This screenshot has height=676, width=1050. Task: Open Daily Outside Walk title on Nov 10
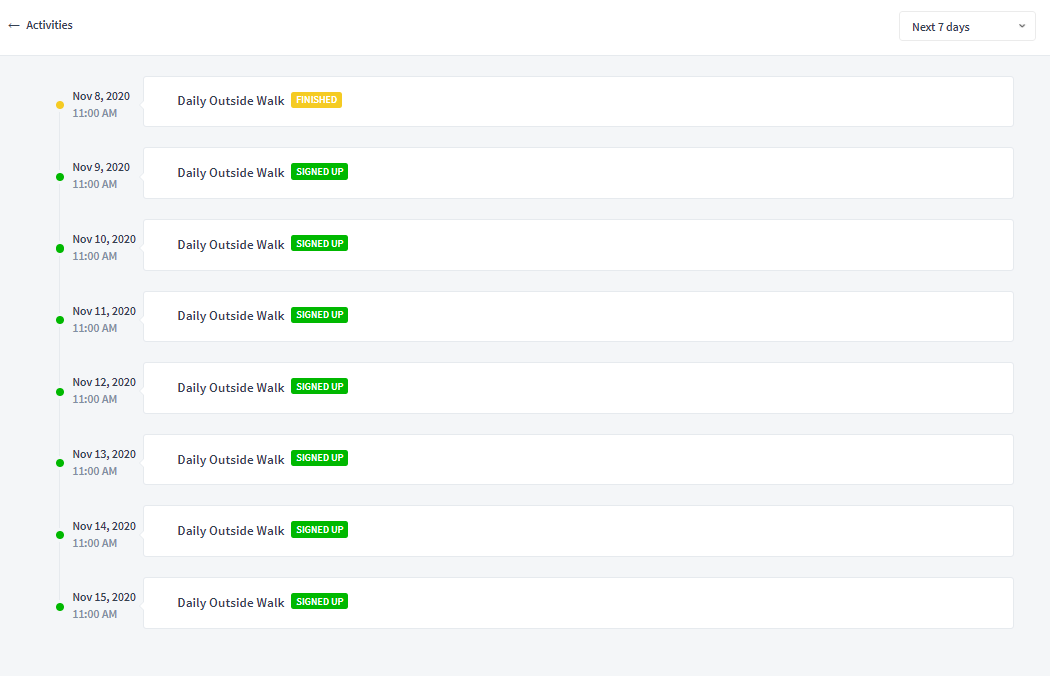230,245
